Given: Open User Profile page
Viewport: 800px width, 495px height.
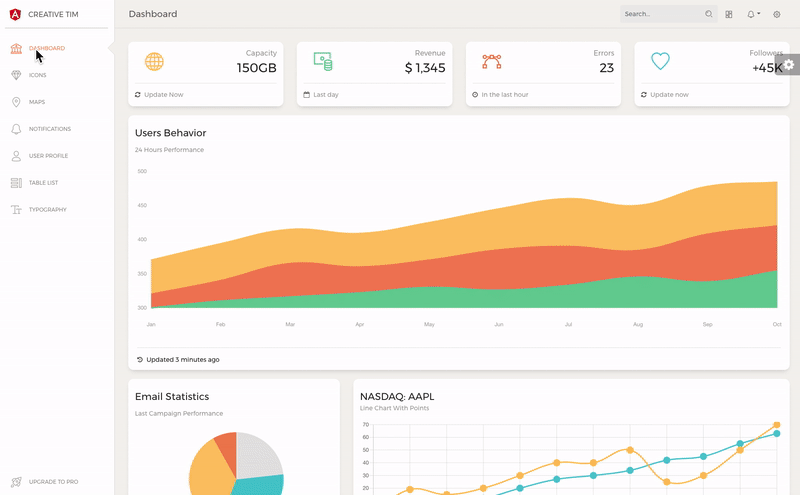Looking at the screenshot, I should (48, 156).
